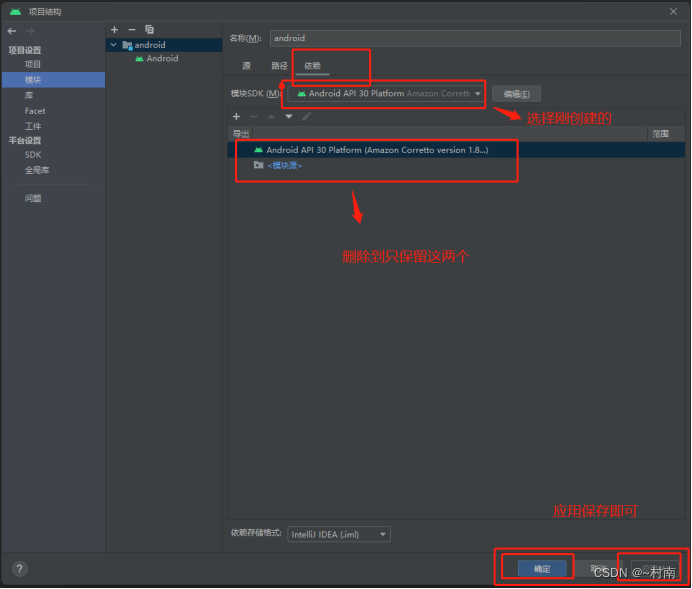This screenshot has width=692, height=589.
Task: Click the help question mark button
Action: [x=19, y=569]
